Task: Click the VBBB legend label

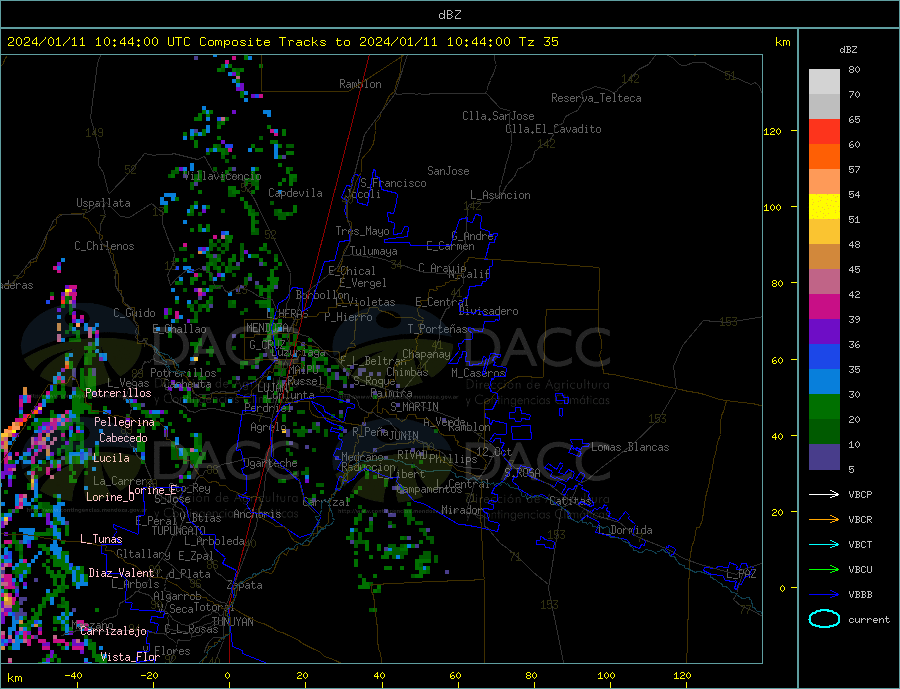Action: pos(860,595)
